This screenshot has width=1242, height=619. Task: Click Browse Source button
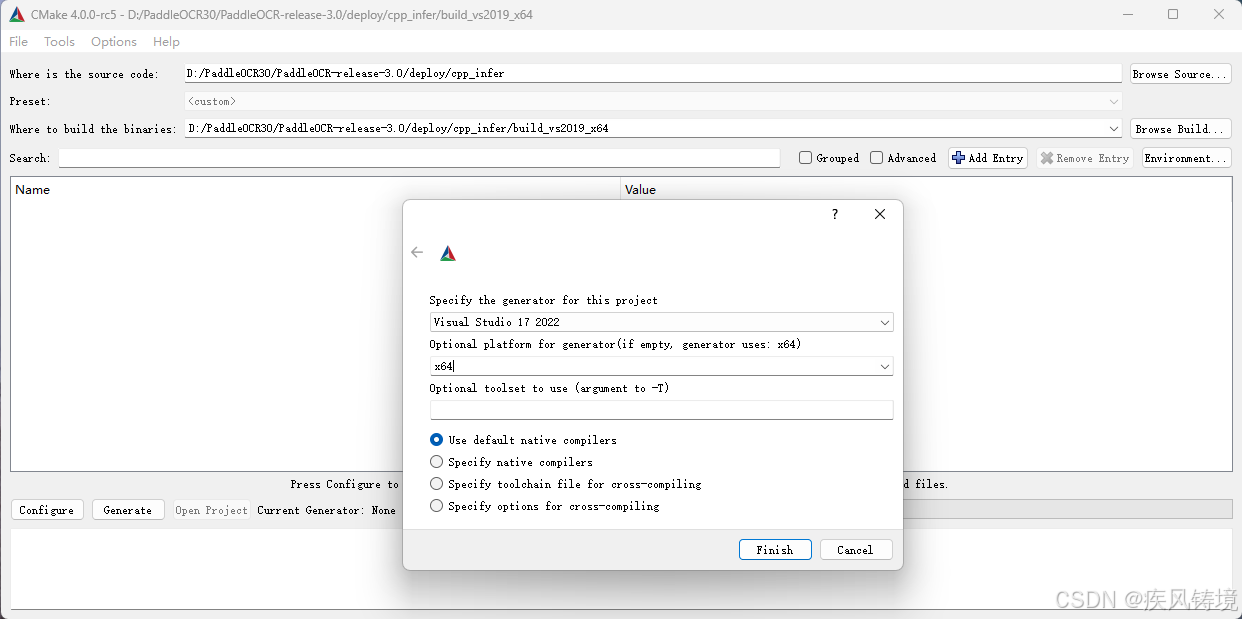1180,74
